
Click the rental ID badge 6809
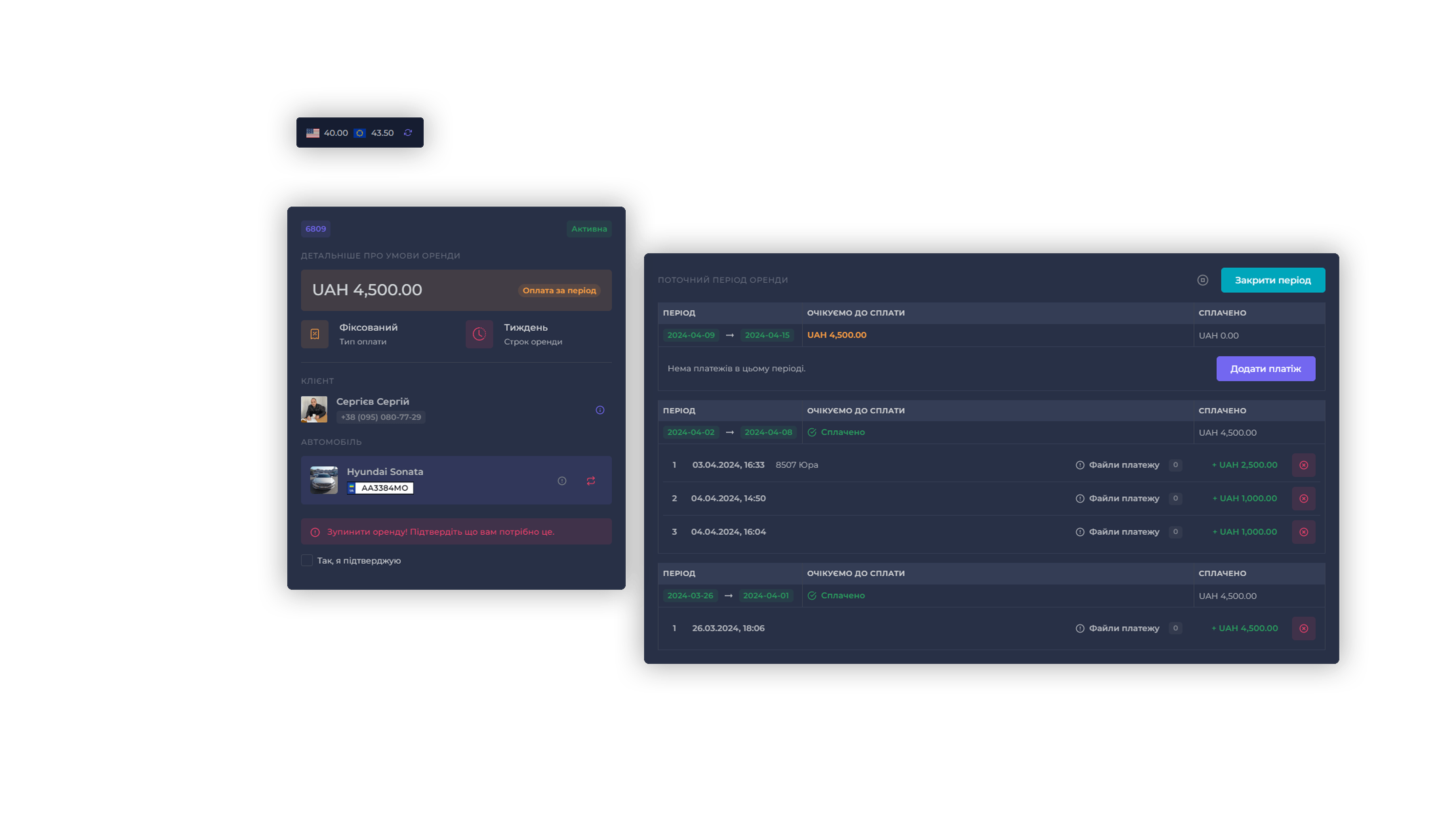pyautogui.click(x=315, y=229)
